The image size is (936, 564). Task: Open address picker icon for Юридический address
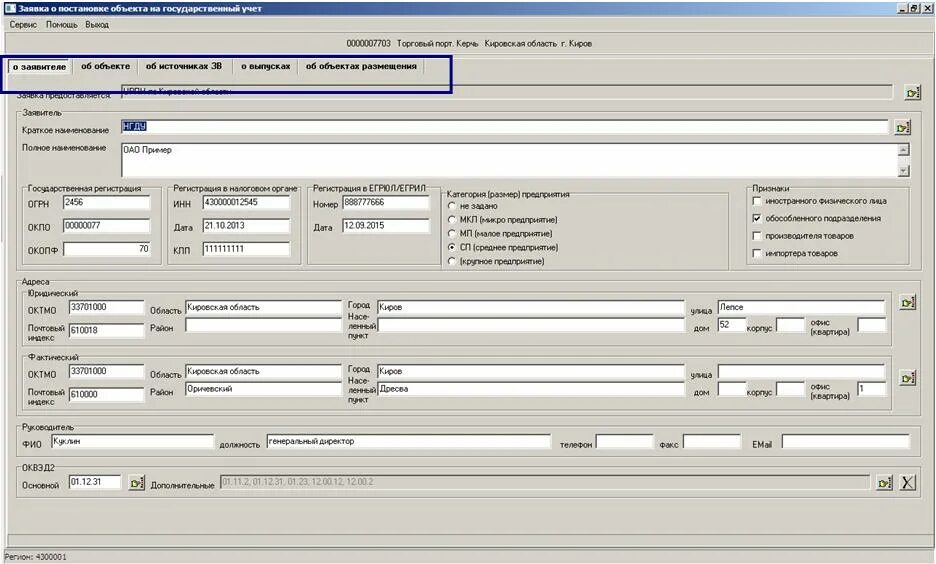coord(907,303)
